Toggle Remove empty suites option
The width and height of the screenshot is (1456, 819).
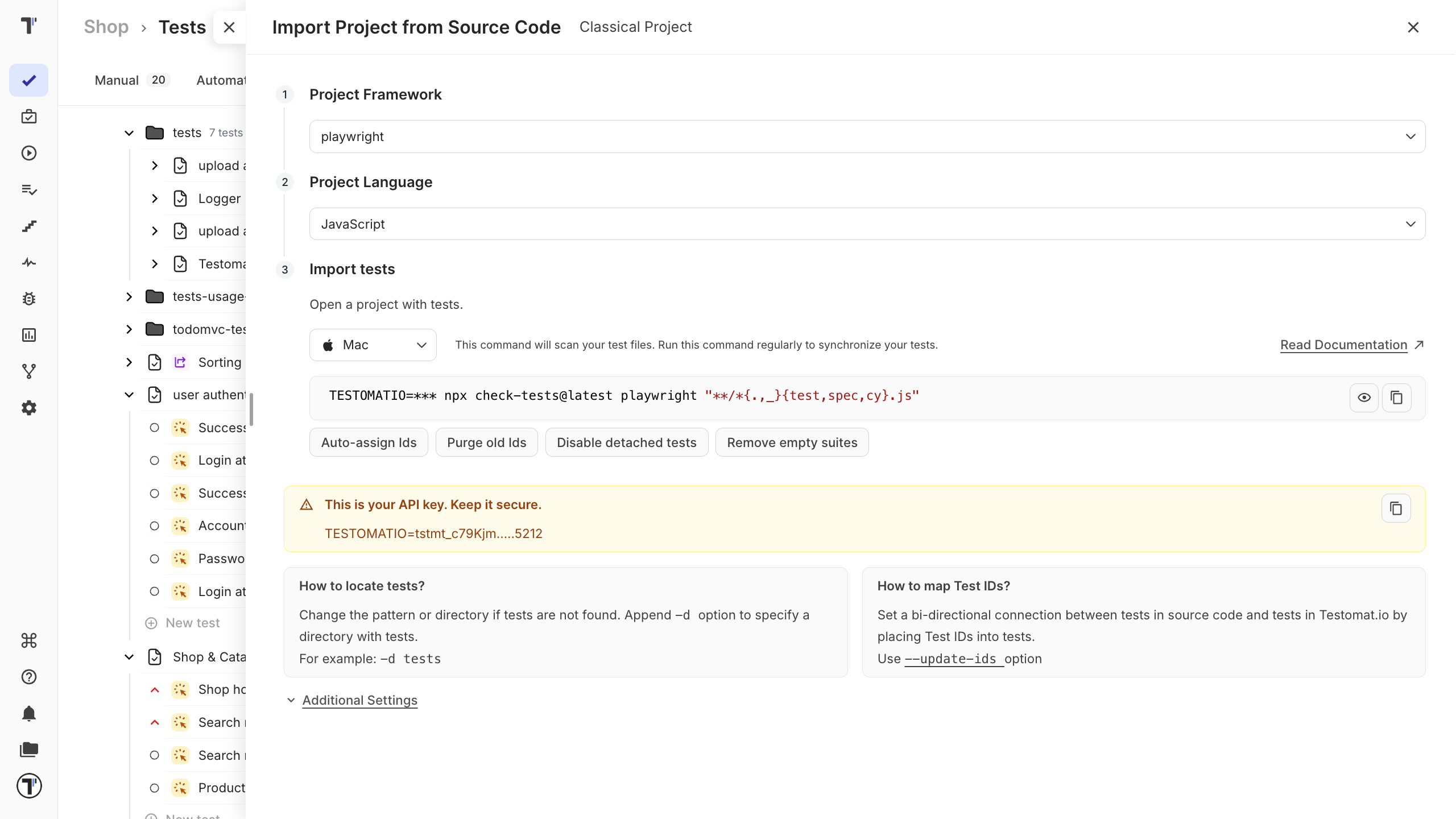click(792, 442)
